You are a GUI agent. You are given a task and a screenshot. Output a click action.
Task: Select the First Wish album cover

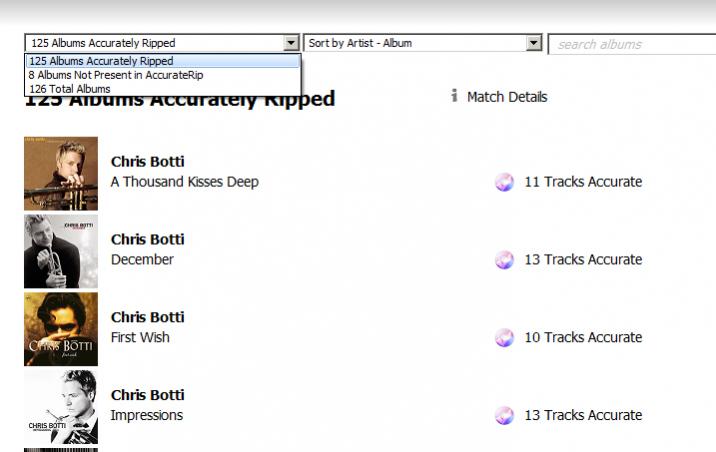61,329
